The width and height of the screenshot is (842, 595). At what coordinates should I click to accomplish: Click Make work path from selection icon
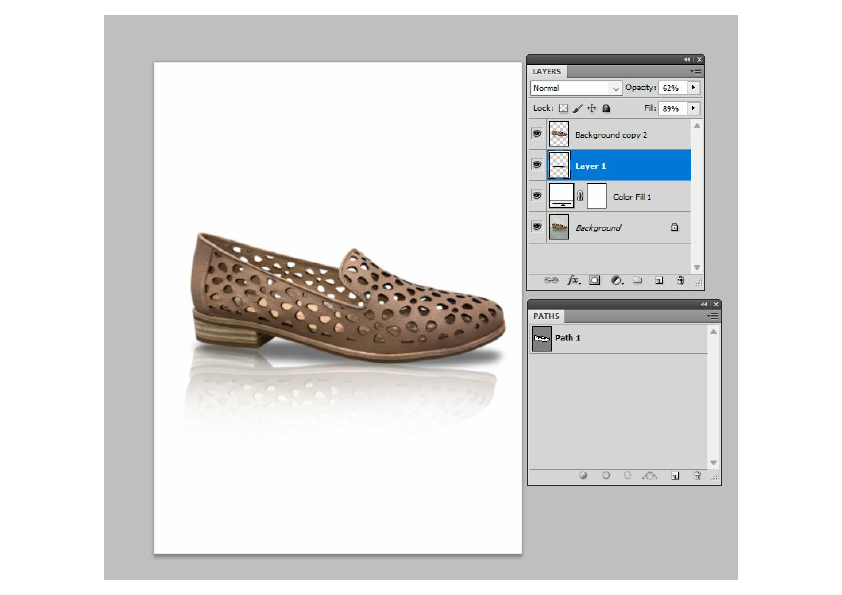click(649, 476)
